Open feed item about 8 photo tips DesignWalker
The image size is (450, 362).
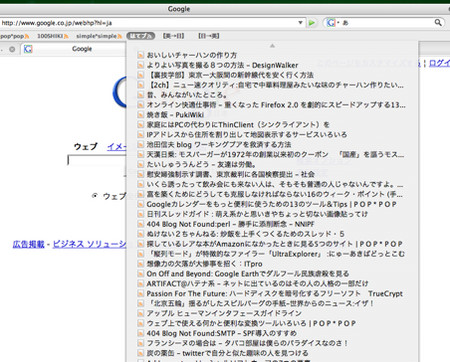(272, 65)
